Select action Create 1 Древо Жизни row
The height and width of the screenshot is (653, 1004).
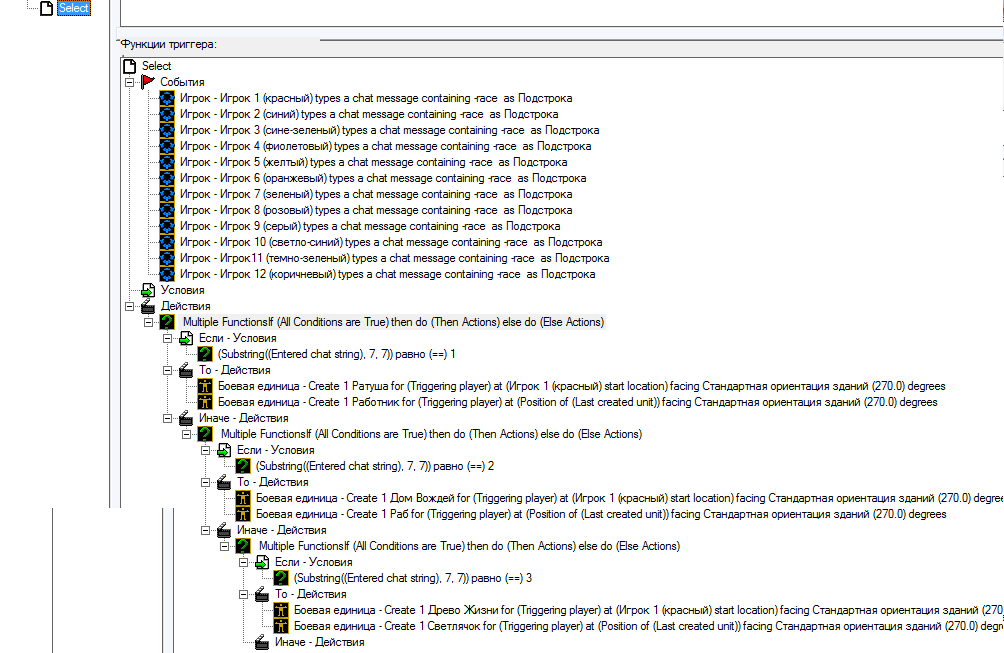(648, 610)
